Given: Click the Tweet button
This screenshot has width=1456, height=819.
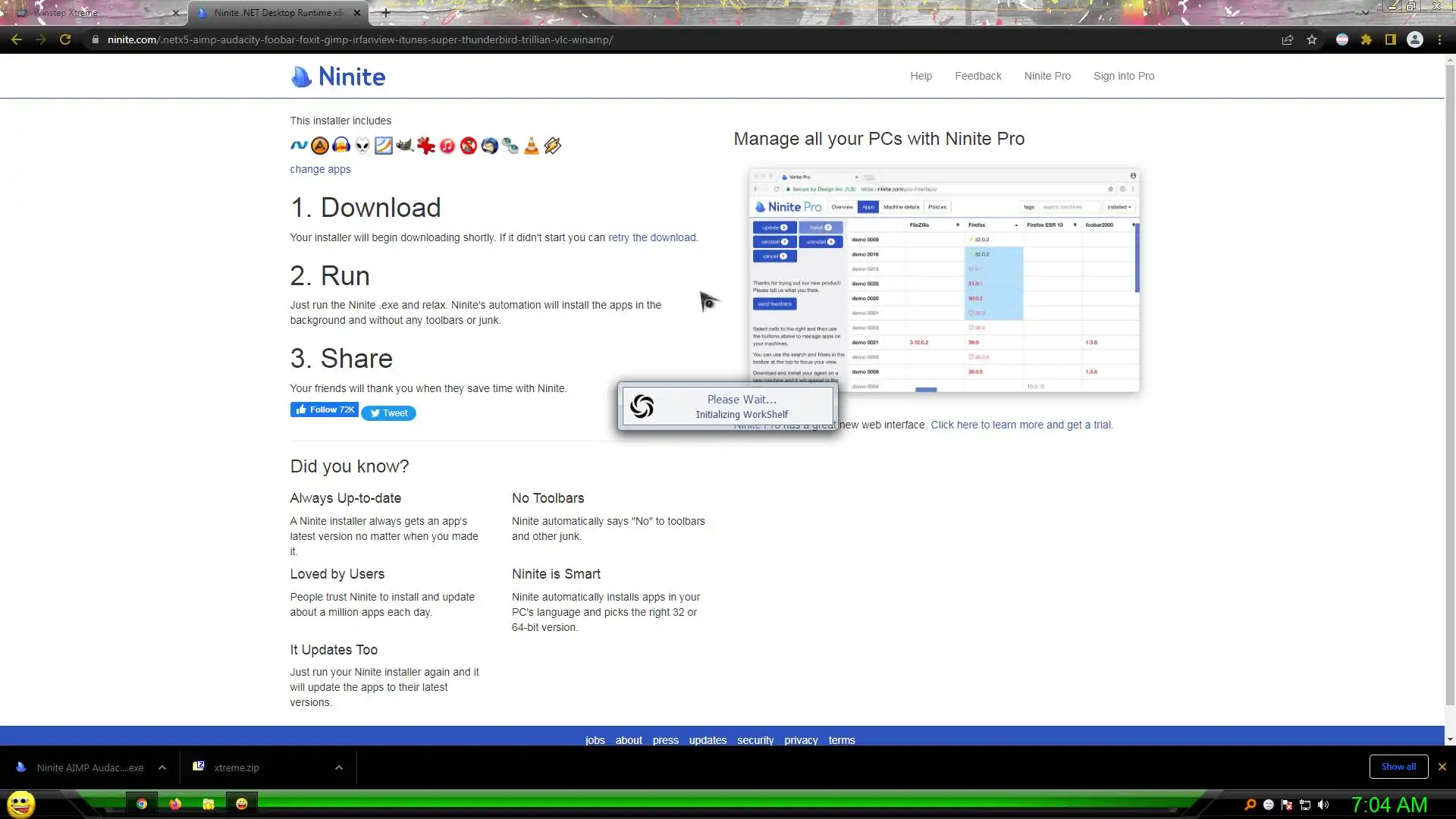Looking at the screenshot, I should (388, 413).
